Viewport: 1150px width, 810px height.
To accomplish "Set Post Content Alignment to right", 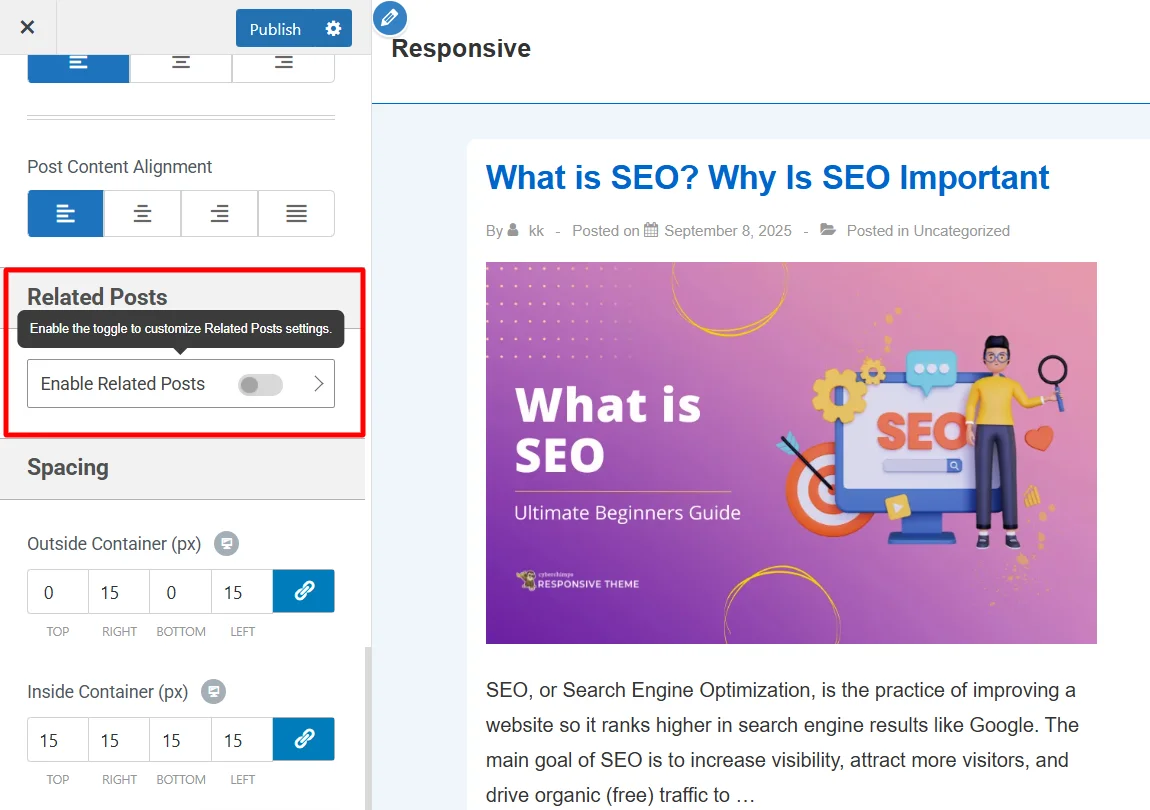I will click(x=219, y=214).
